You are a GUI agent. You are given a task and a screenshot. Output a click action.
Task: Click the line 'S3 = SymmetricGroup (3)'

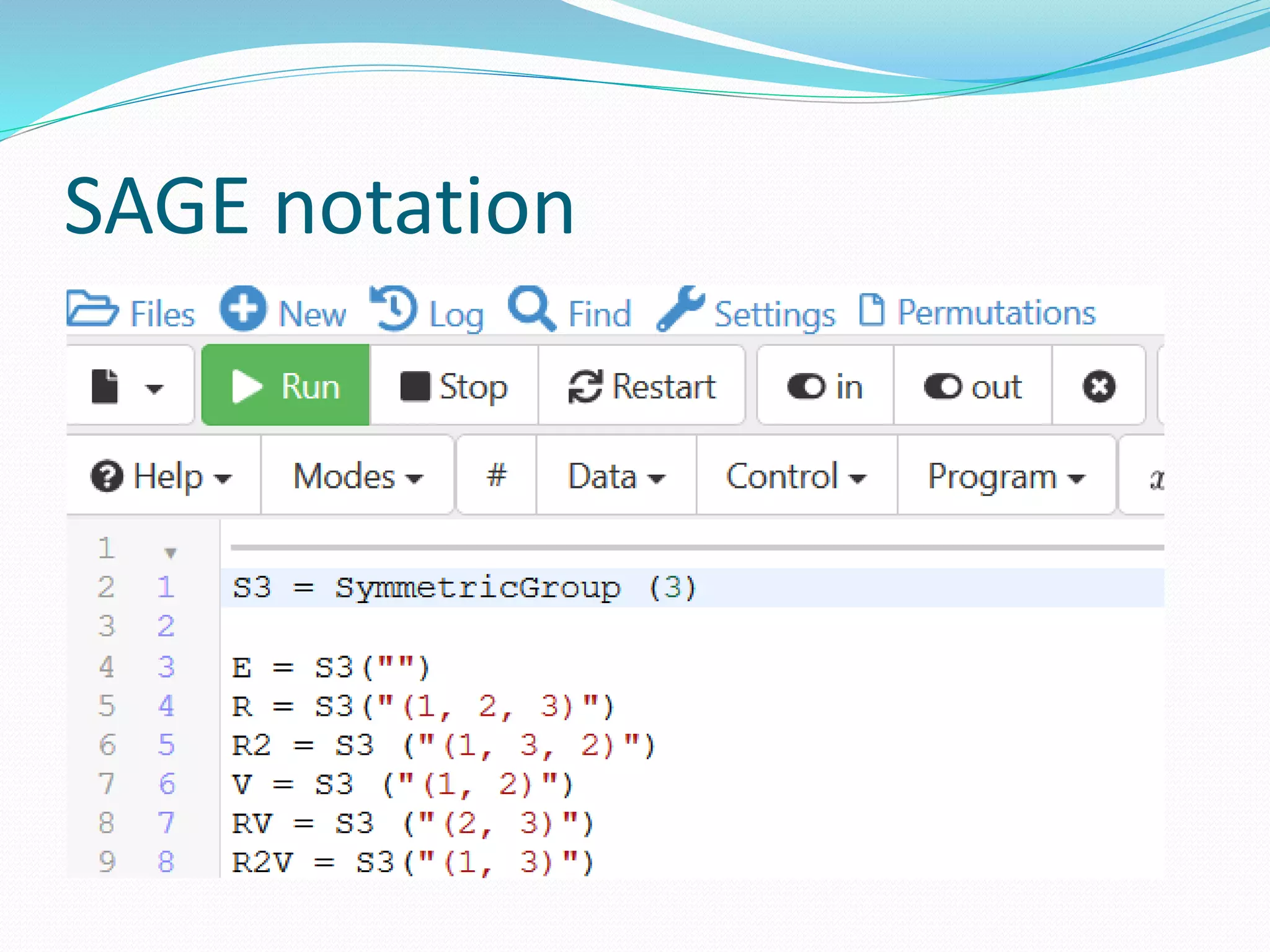coord(692,587)
